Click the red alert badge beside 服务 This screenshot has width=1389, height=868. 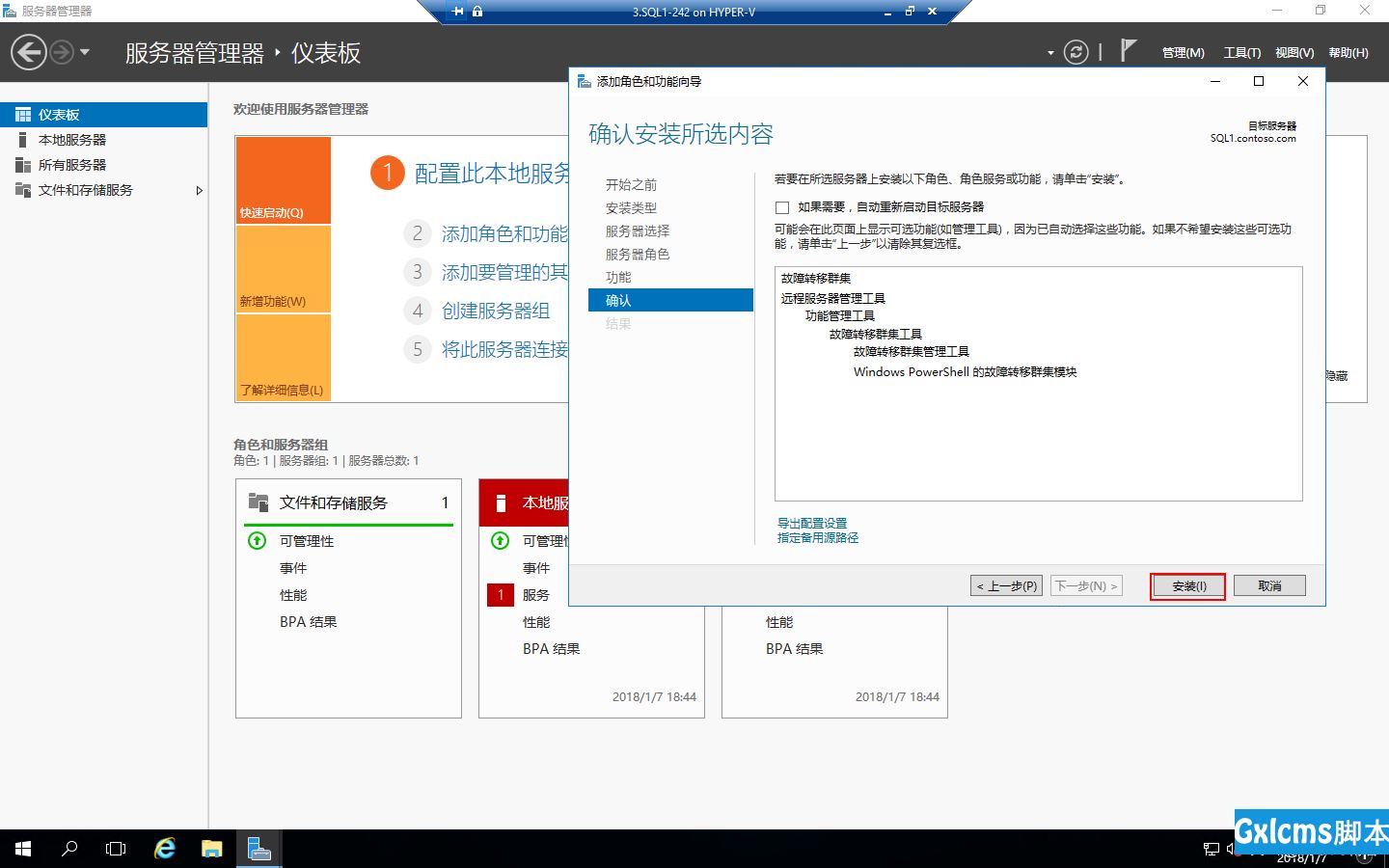(x=501, y=595)
